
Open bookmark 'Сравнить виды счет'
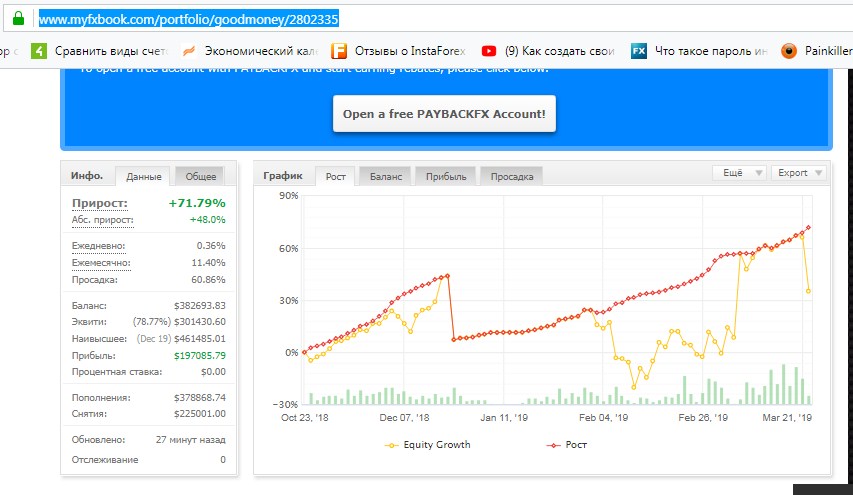click(111, 51)
